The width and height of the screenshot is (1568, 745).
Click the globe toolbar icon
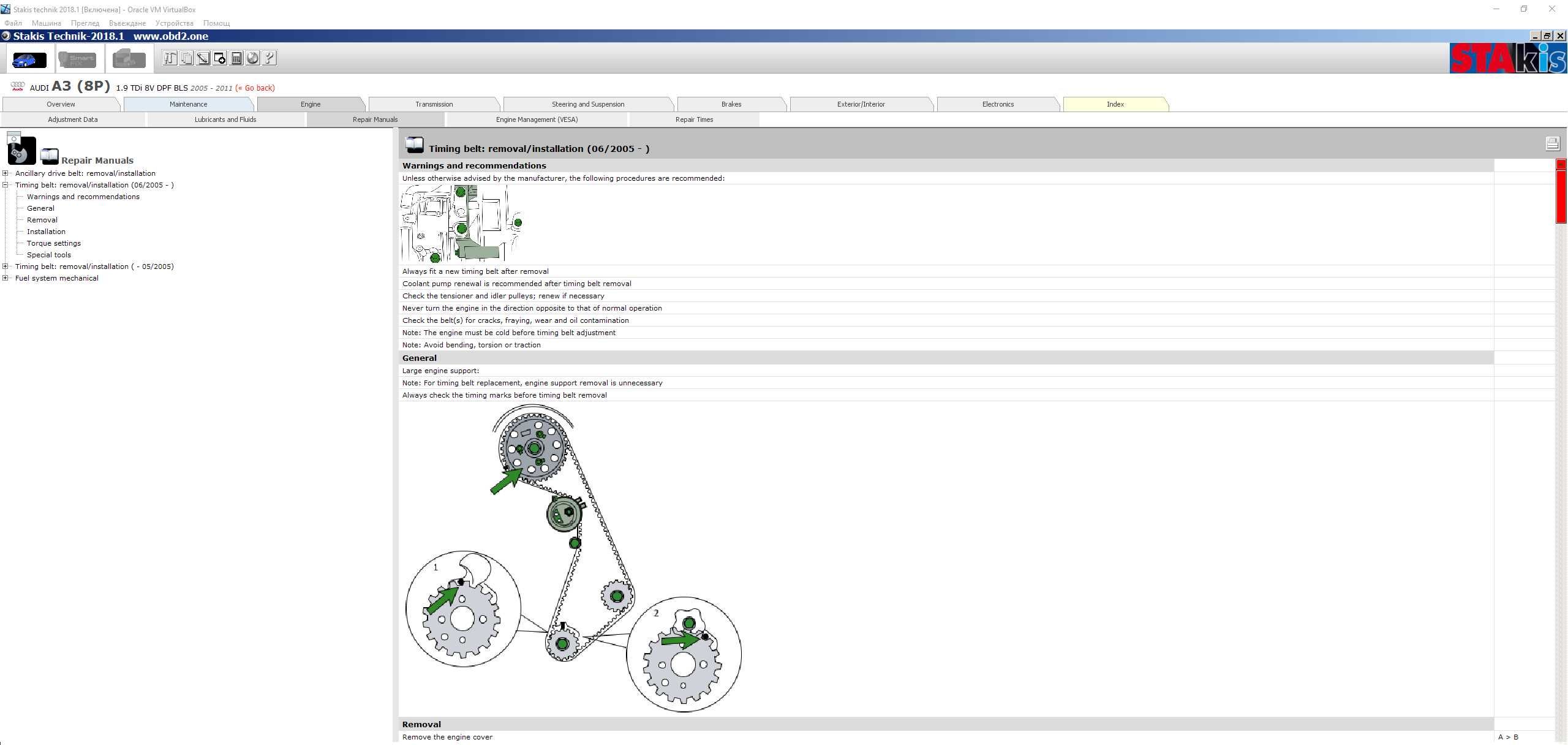(x=252, y=58)
